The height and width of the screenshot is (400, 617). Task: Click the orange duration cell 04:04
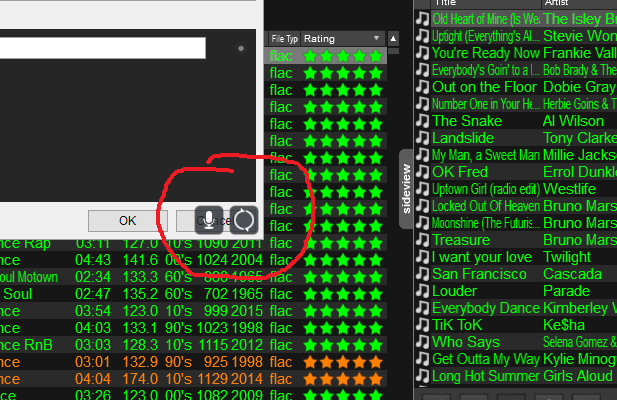tap(93, 379)
